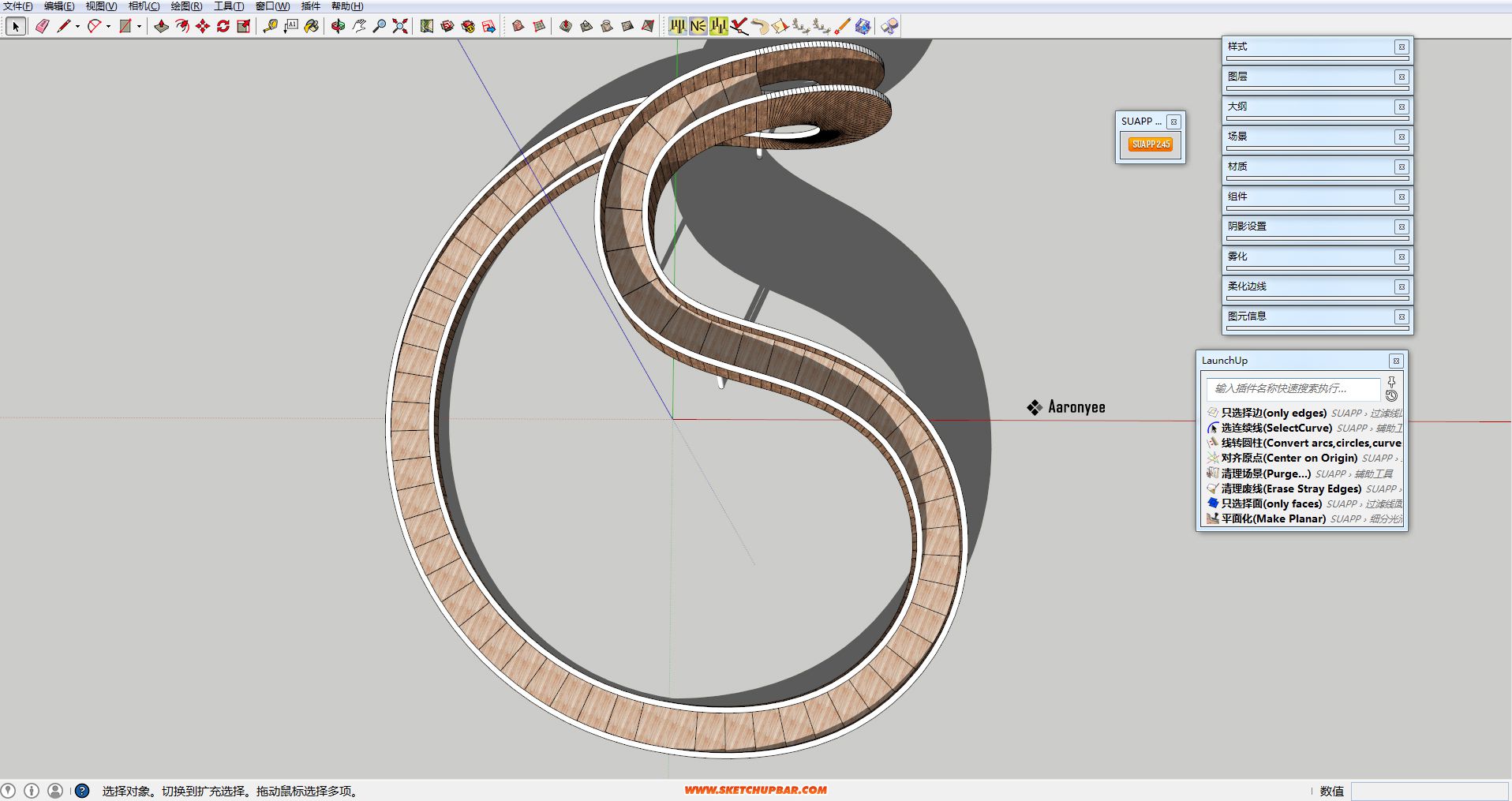Click the orange pencil plugin icon
Image resolution: width=1512 pixels, height=801 pixels.
(842, 26)
